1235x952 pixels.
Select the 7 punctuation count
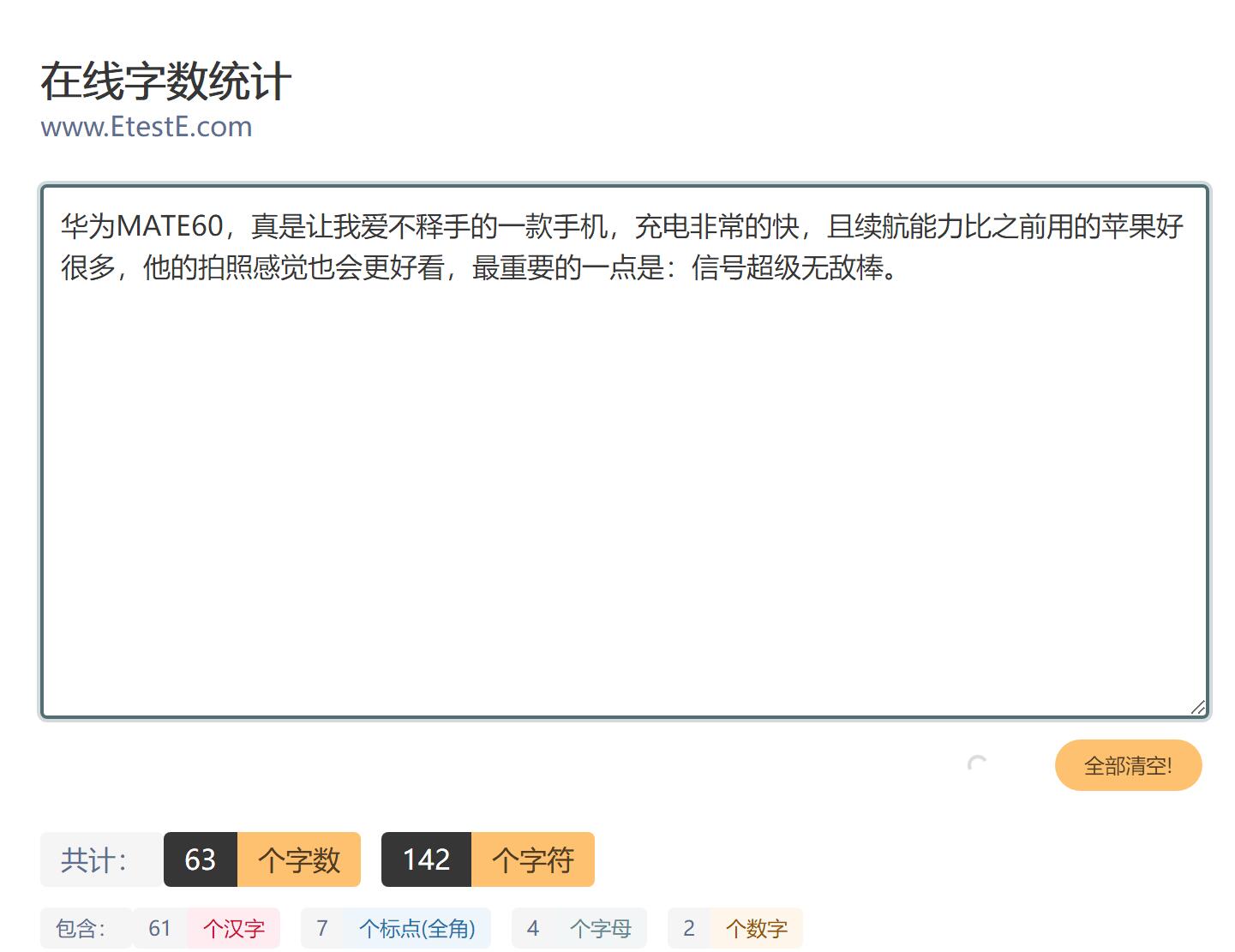coord(322,928)
